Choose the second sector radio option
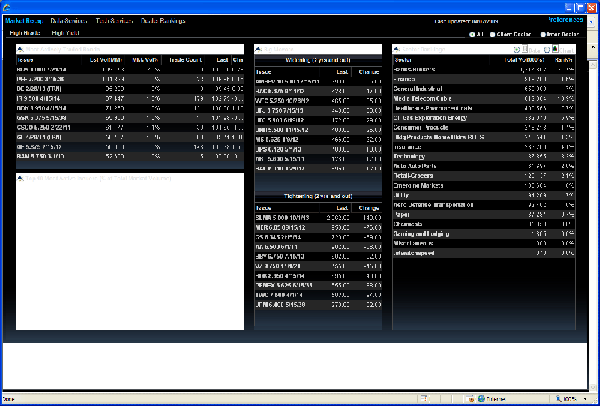This screenshot has width=600, height=406. coord(493,34)
